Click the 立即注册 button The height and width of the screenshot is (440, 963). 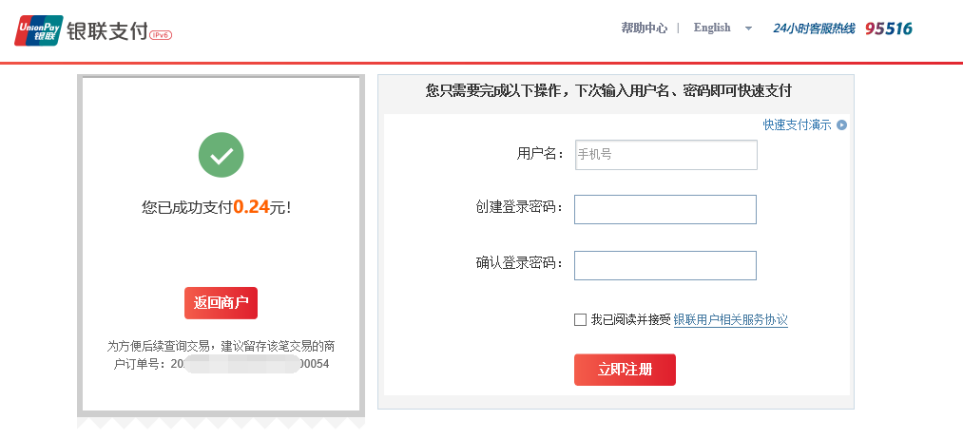click(624, 369)
